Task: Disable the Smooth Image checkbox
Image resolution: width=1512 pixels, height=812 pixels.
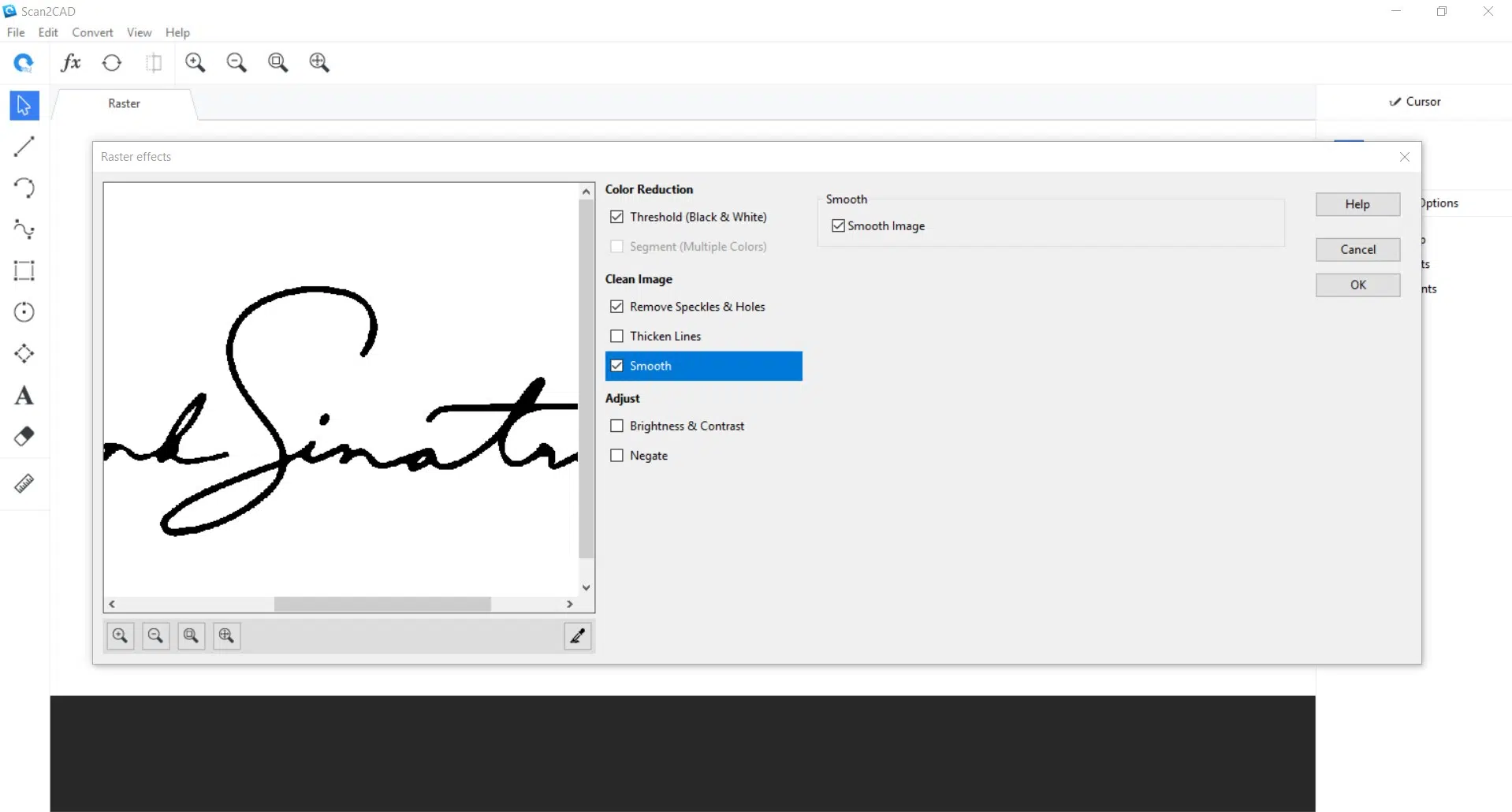Action: tap(837, 225)
